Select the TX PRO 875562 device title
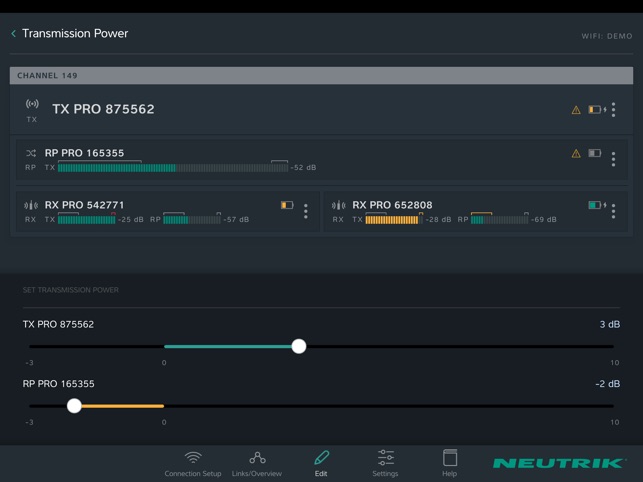 [x=103, y=109]
